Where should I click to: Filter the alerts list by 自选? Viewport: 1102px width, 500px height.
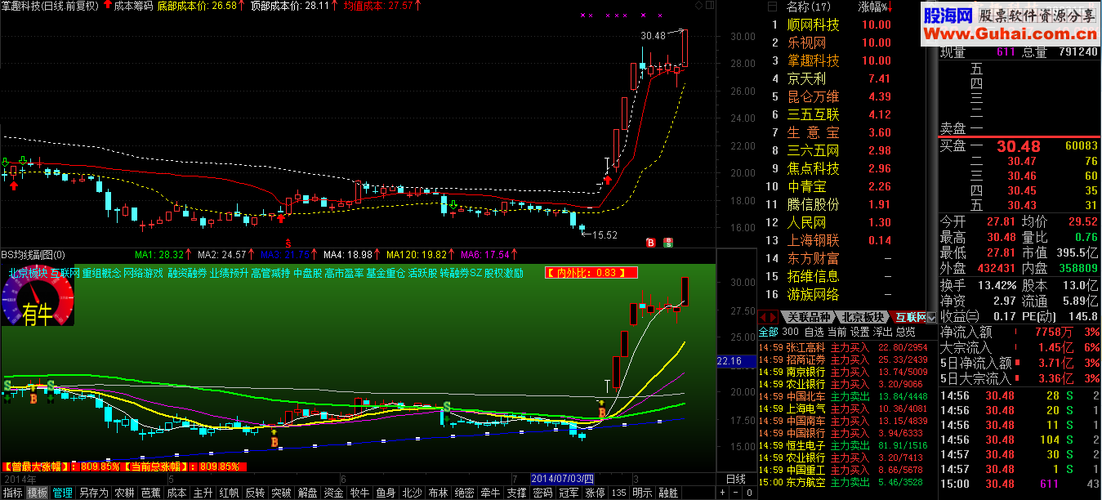[813, 332]
